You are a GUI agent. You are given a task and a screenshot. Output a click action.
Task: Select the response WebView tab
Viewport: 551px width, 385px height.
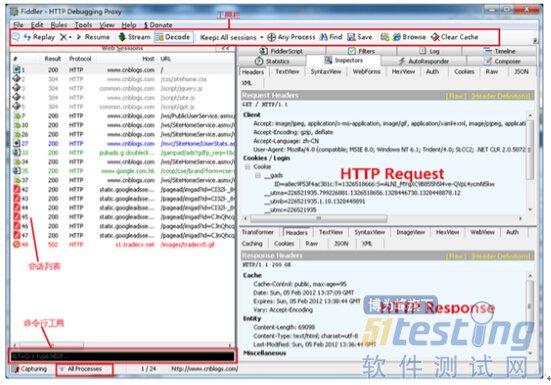[x=482, y=232]
